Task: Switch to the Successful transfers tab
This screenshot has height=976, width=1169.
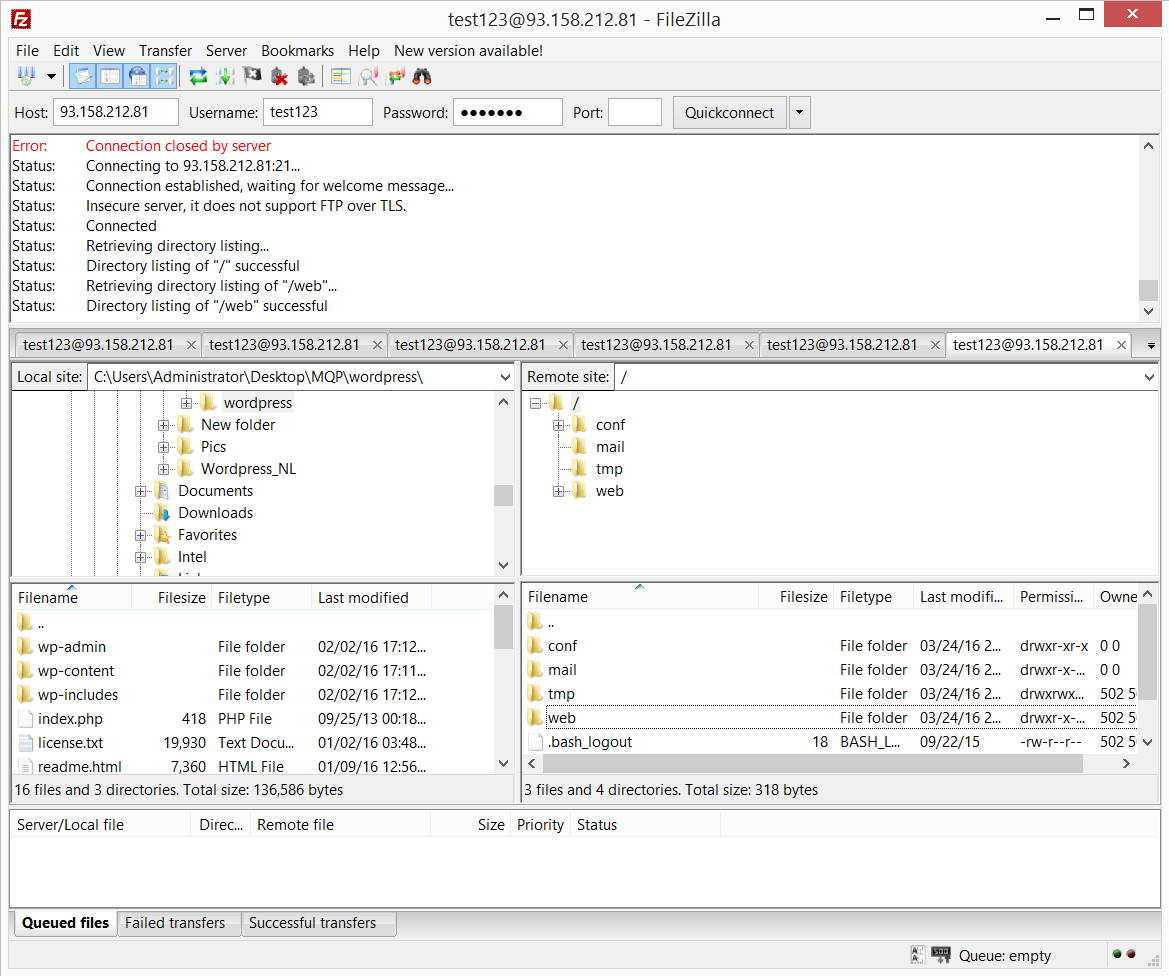Action: click(312, 923)
